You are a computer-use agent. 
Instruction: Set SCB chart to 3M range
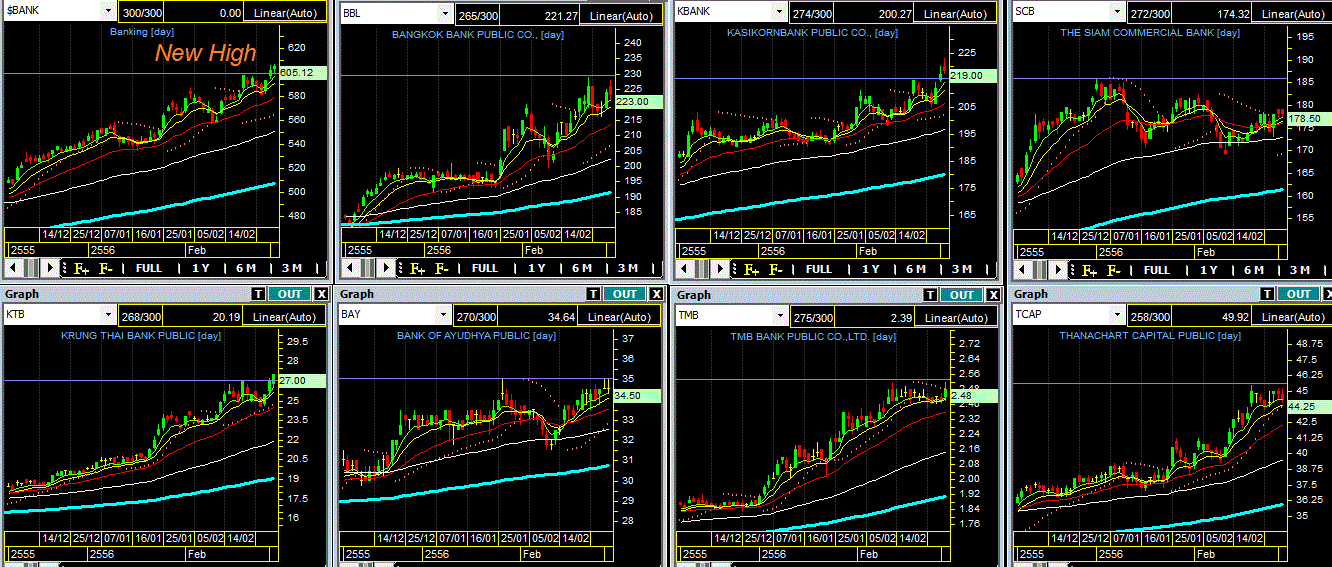coord(1300,269)
